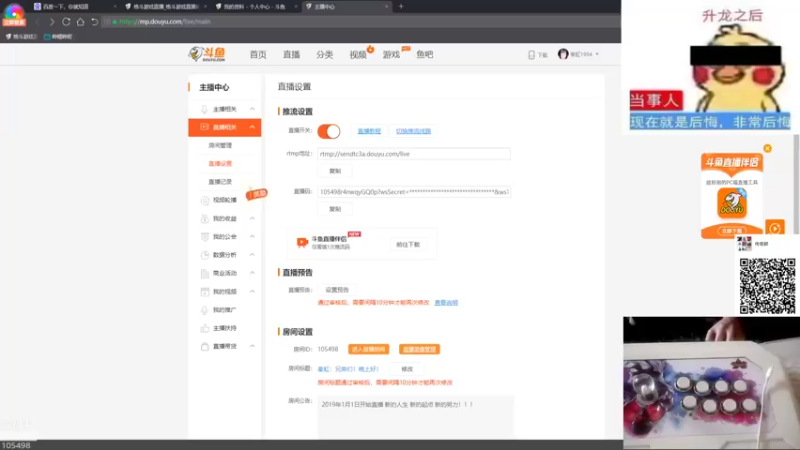Click the 切换推流线路 link
Screen dimensions: 800x450
[x=413, y=131]
